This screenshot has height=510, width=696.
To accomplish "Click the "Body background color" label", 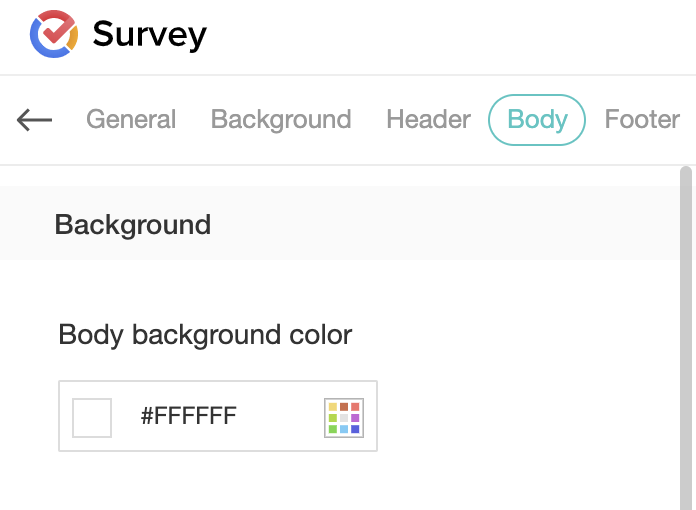I will [205, 334].
